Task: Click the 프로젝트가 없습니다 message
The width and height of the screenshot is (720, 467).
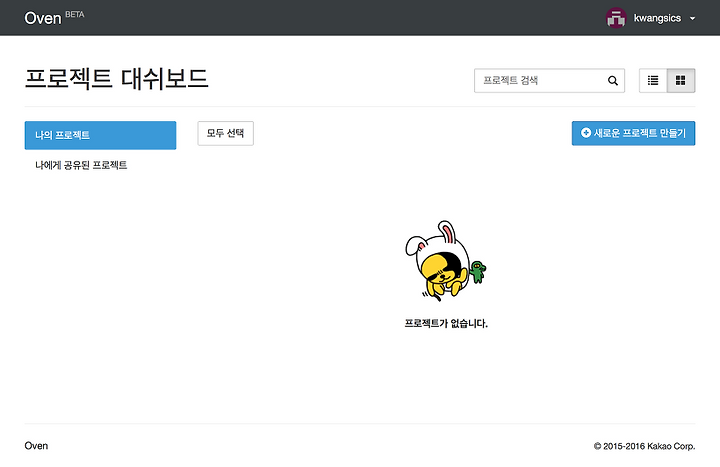Action: pyautogui.click(x=446, y=323)
